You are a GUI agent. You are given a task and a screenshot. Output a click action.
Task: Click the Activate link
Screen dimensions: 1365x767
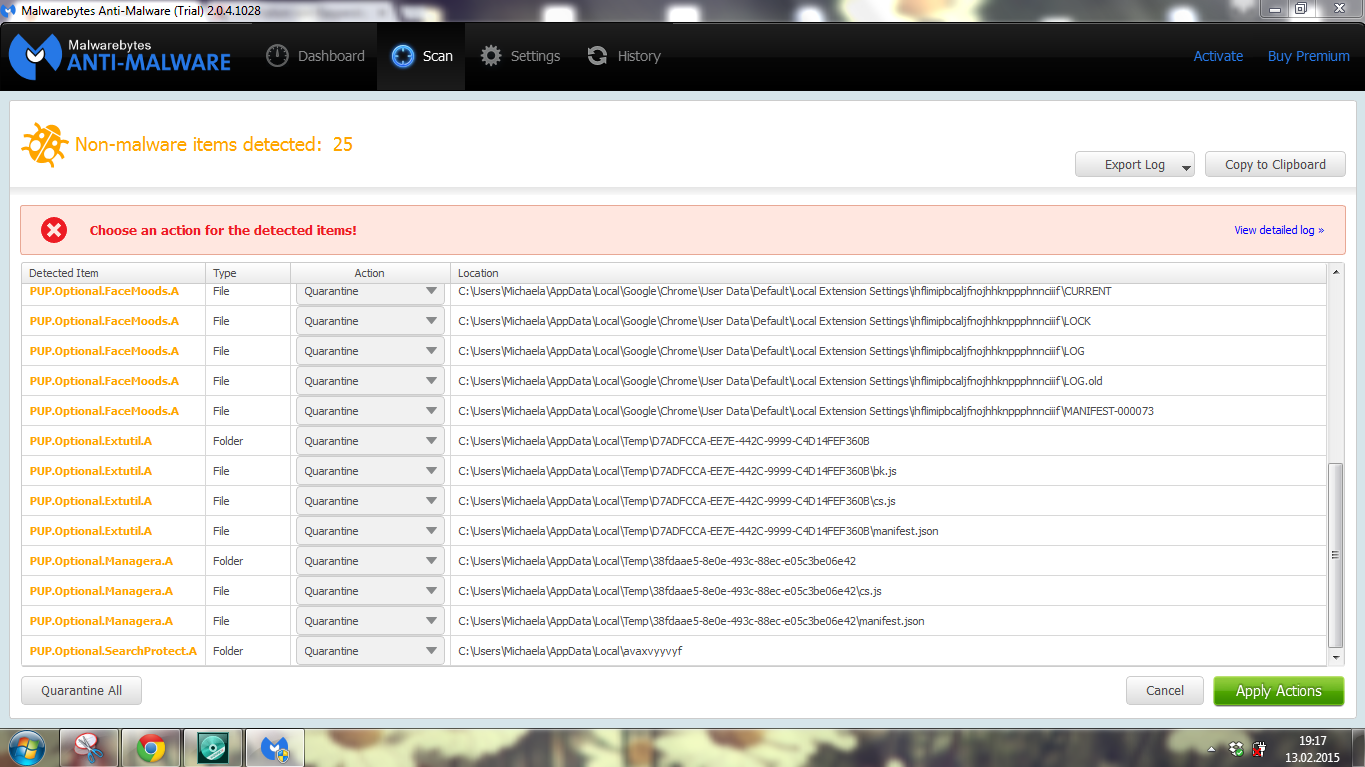1218,56
